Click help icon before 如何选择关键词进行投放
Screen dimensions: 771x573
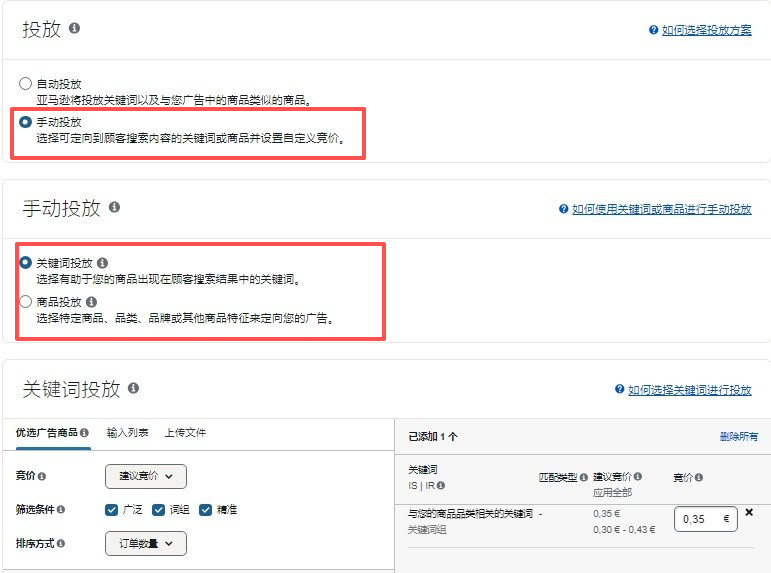click(x=620, y=389)
